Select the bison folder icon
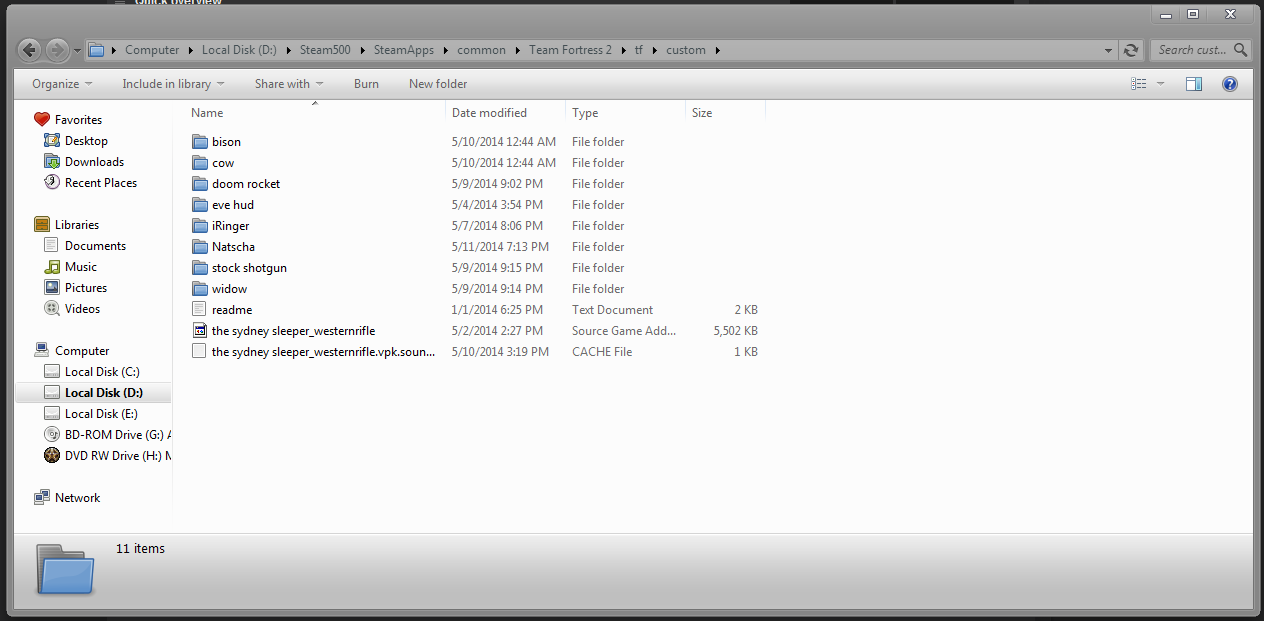 (x=199, y=142)
